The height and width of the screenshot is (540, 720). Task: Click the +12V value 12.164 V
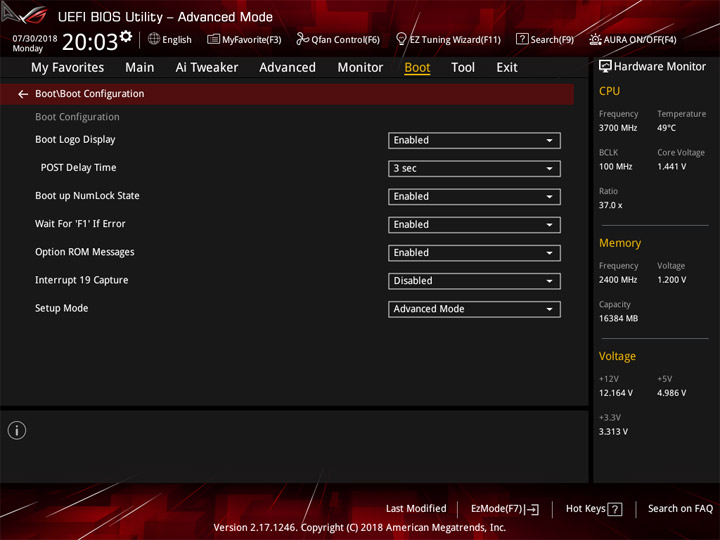[616, 393]
